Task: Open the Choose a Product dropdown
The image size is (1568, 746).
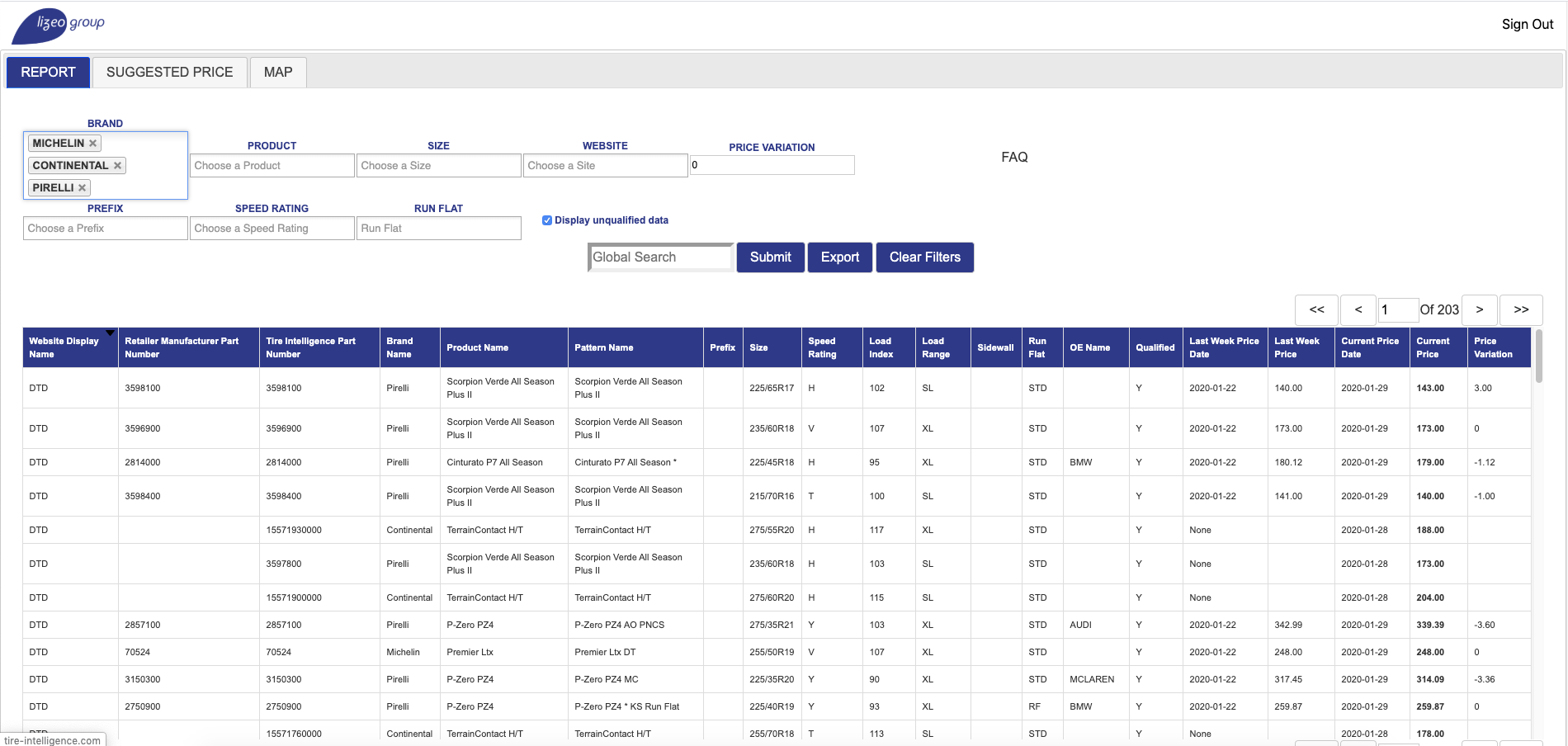Action: pos(272,166)
